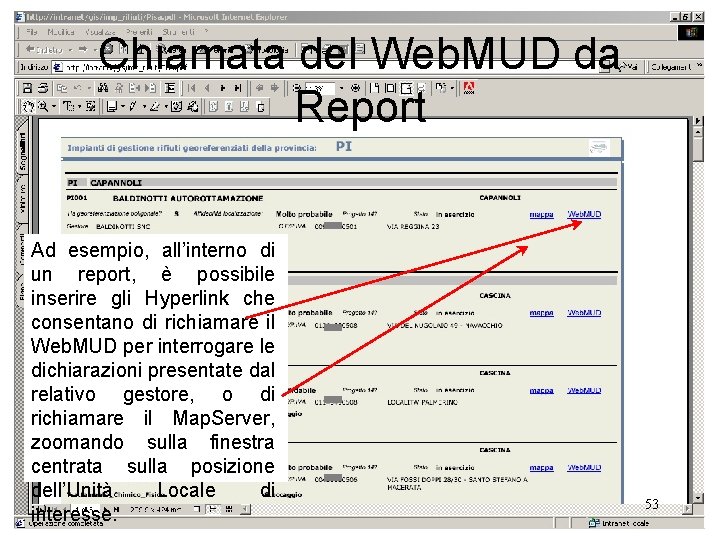Open the Indietro history dropdown arrow

[70, 49]
